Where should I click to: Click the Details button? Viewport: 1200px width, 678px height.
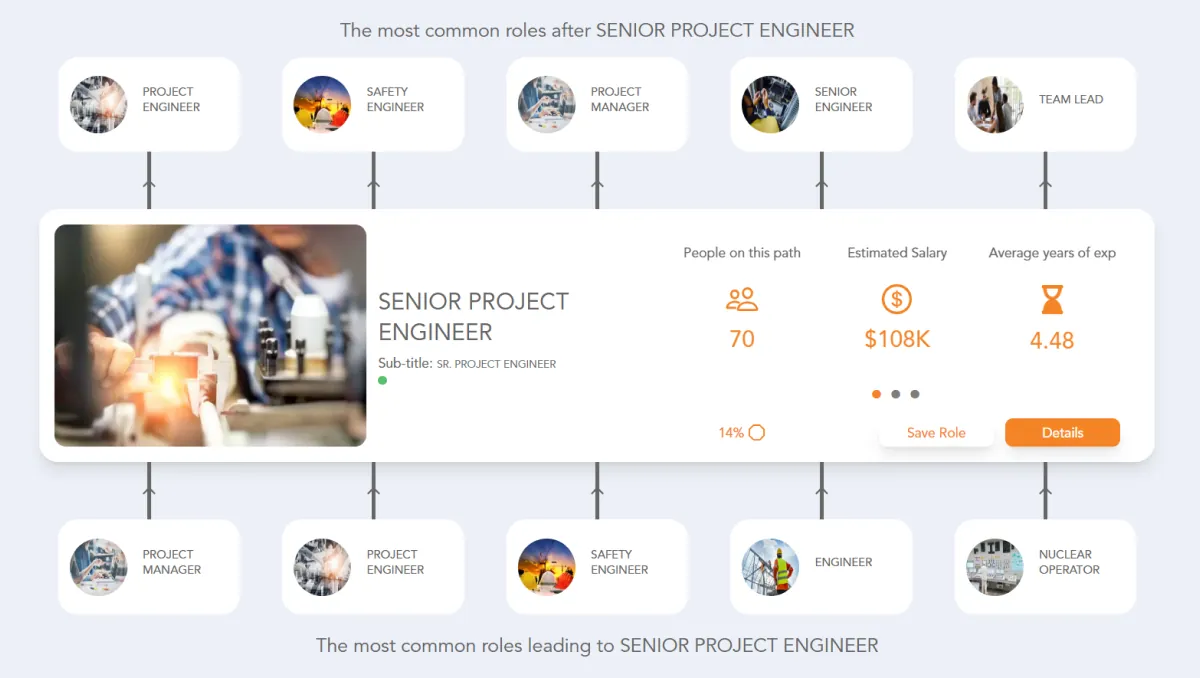pos(1062,432)
